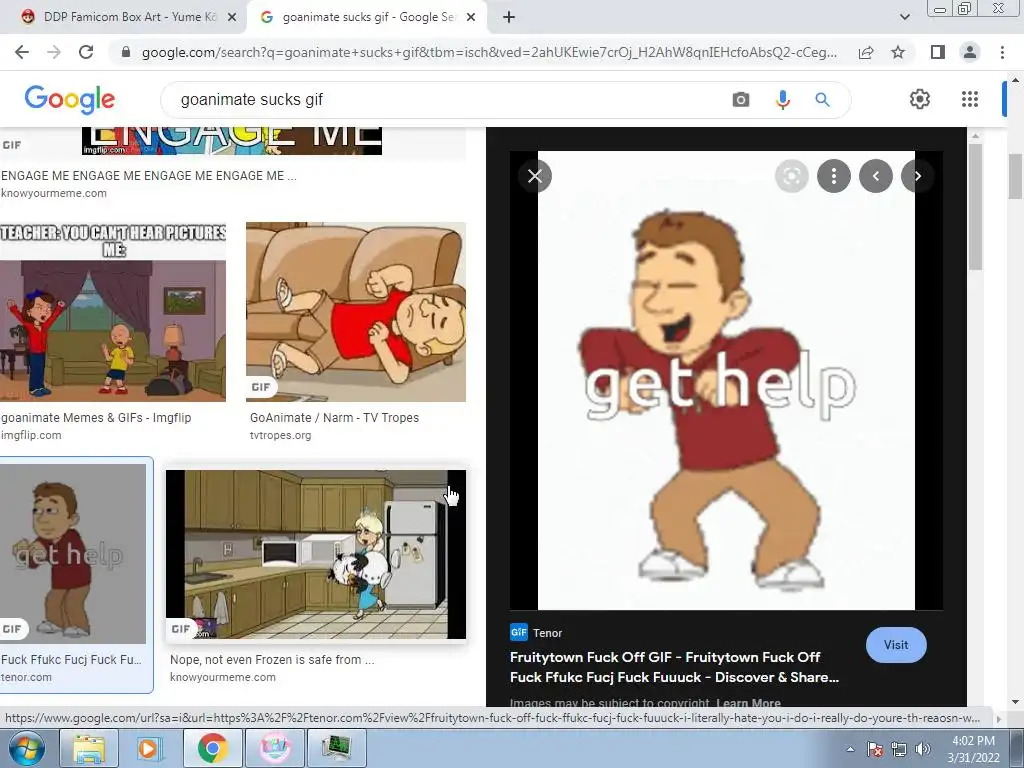
Task: Open GoAnimate / Narm - TV Tropes link
Action: pos(334,417)
